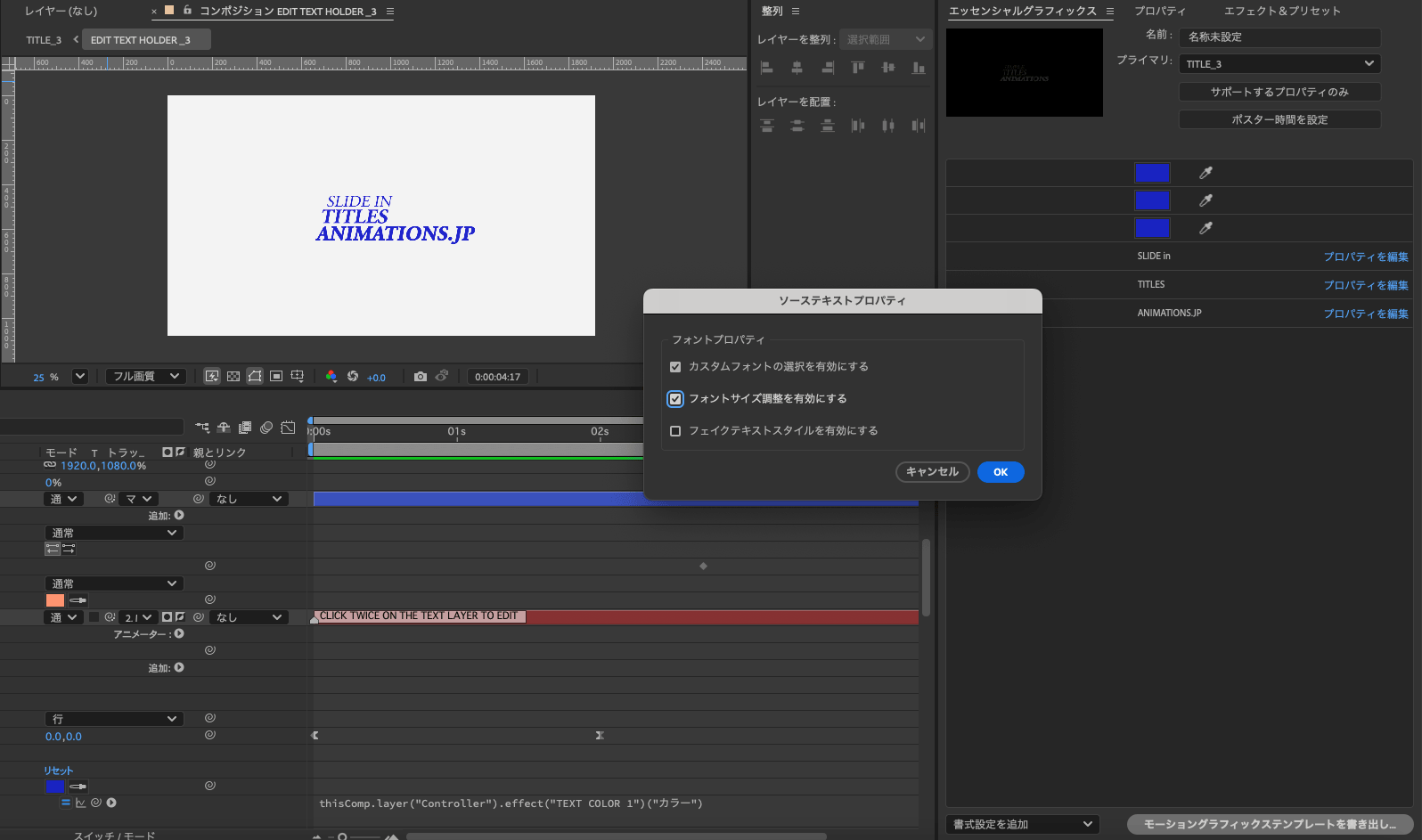Open the フル画質 resolution dropdown
The width and height of the screenshot is (1422, 840).
coord(147,377)
